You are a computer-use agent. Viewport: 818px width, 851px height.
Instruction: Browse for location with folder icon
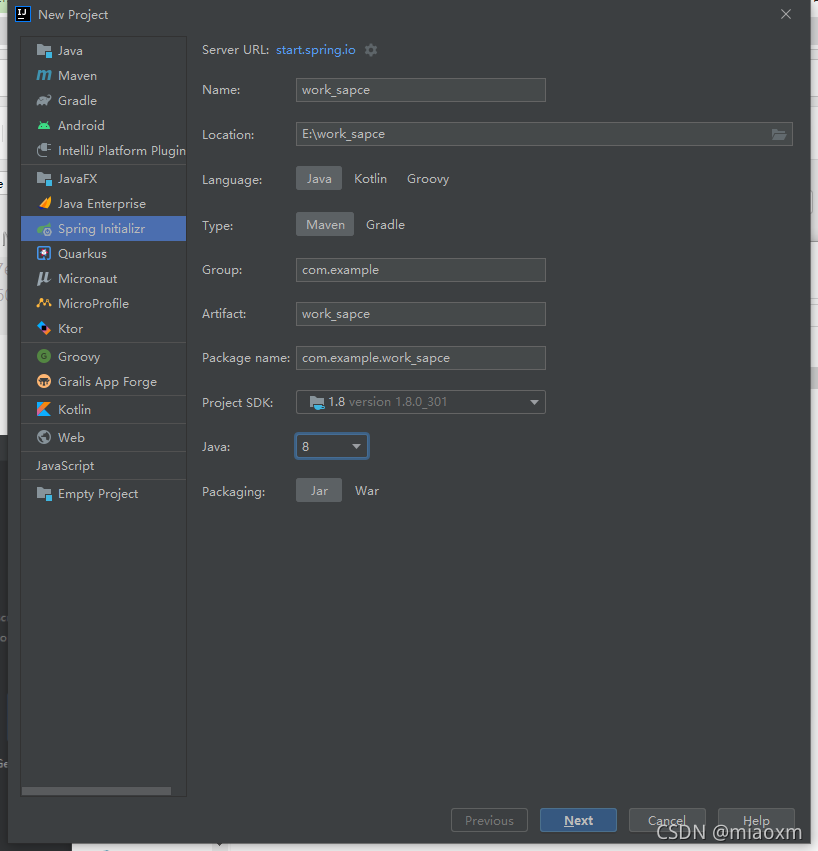(779, 134)
